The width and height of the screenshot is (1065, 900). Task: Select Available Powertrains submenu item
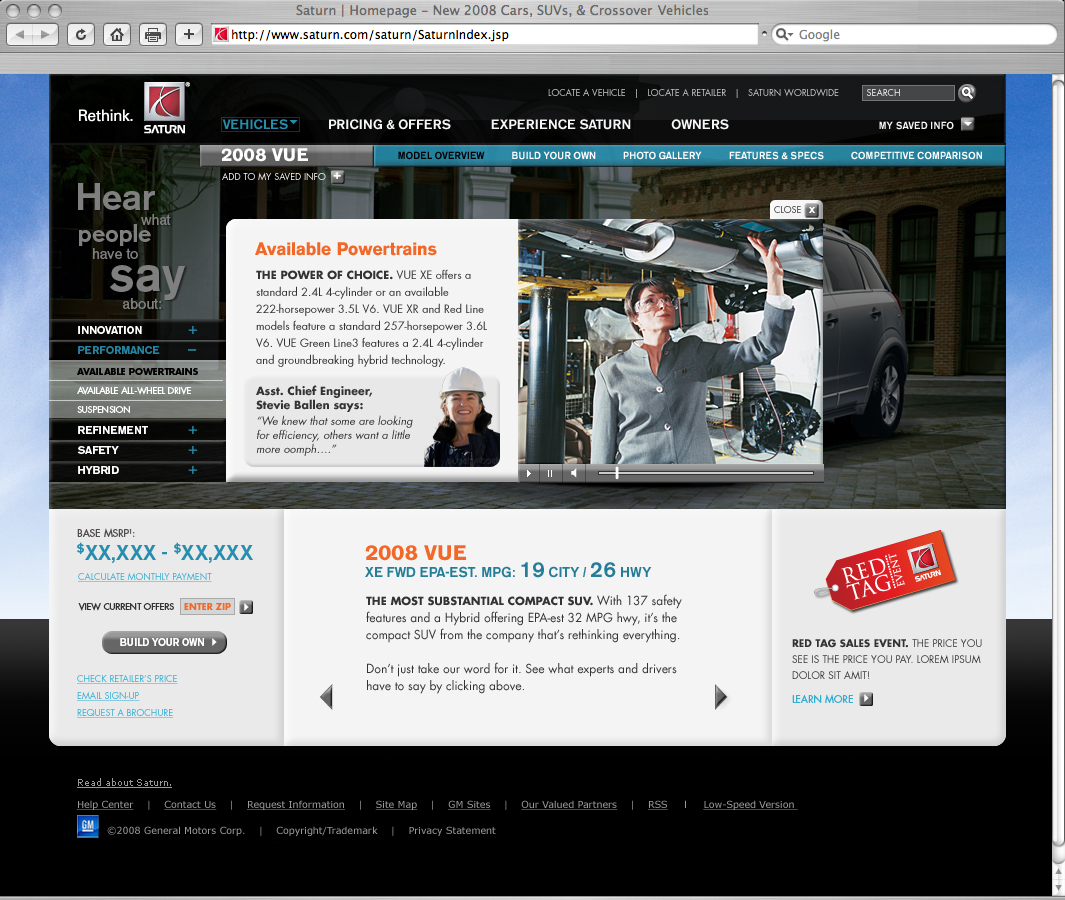(137, 372)
